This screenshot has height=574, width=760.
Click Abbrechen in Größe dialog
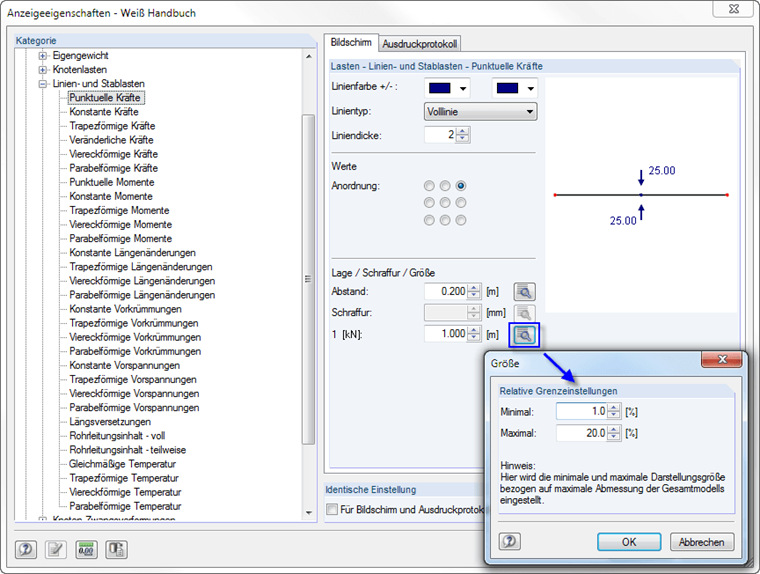[701, 542]
